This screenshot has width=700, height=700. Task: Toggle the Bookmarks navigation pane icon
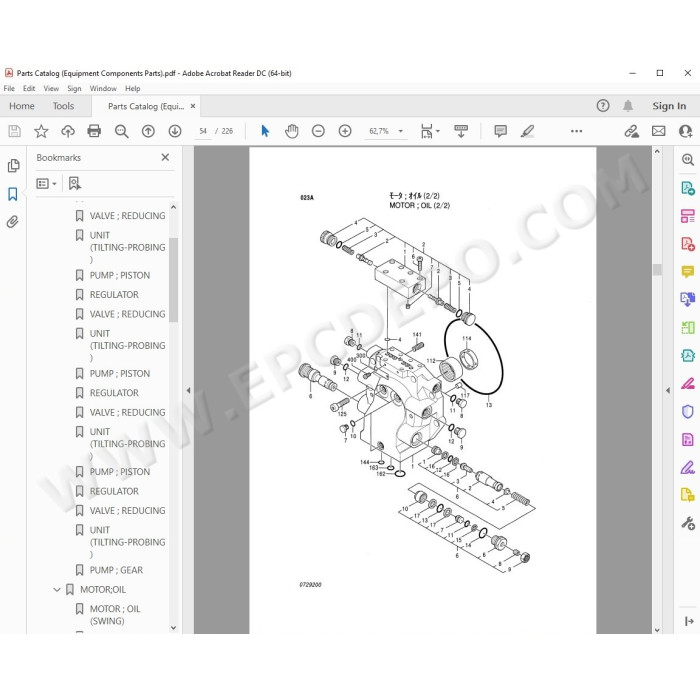coord(13,194)
